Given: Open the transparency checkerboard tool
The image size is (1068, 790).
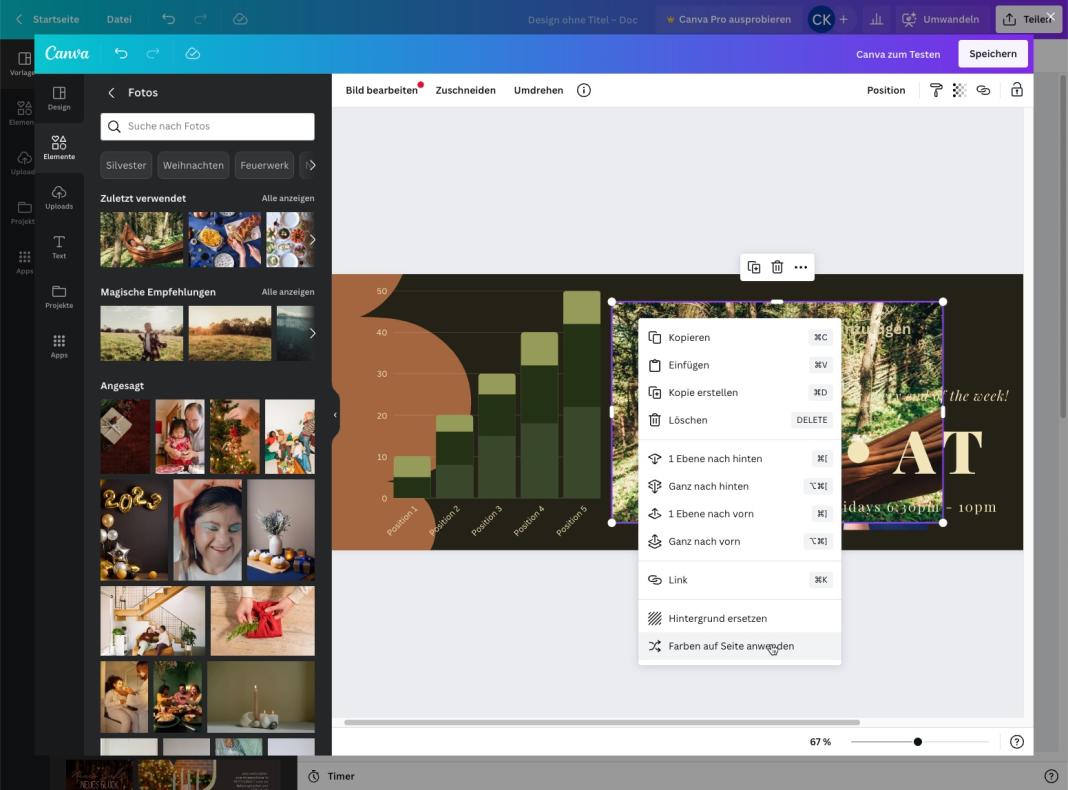Looking at the screenshot, I should click(959, 90).
